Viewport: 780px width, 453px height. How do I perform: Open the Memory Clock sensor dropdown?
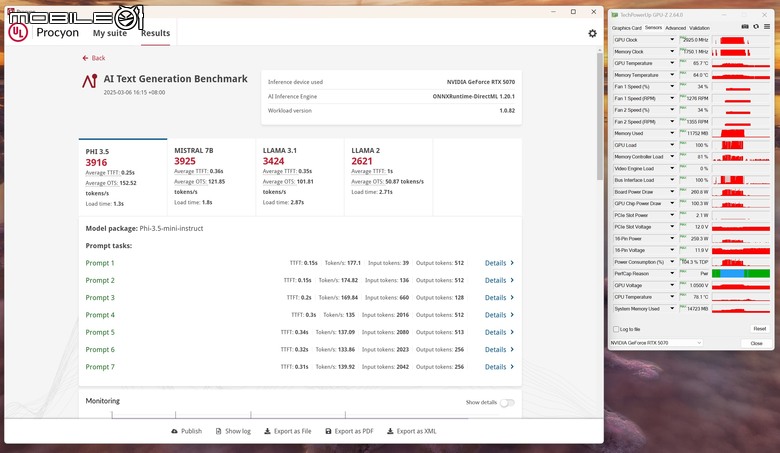[672, 51]
